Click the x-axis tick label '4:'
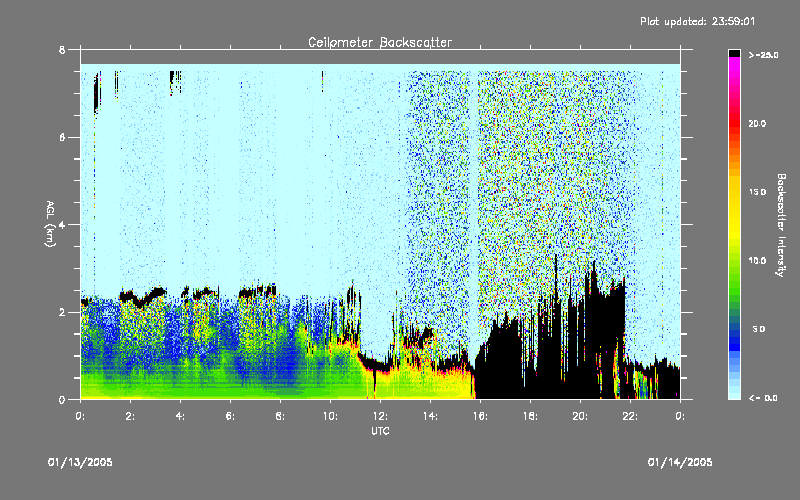Viewport: 800px width, 500px height. pyautogui.click(x=180, y=416)
